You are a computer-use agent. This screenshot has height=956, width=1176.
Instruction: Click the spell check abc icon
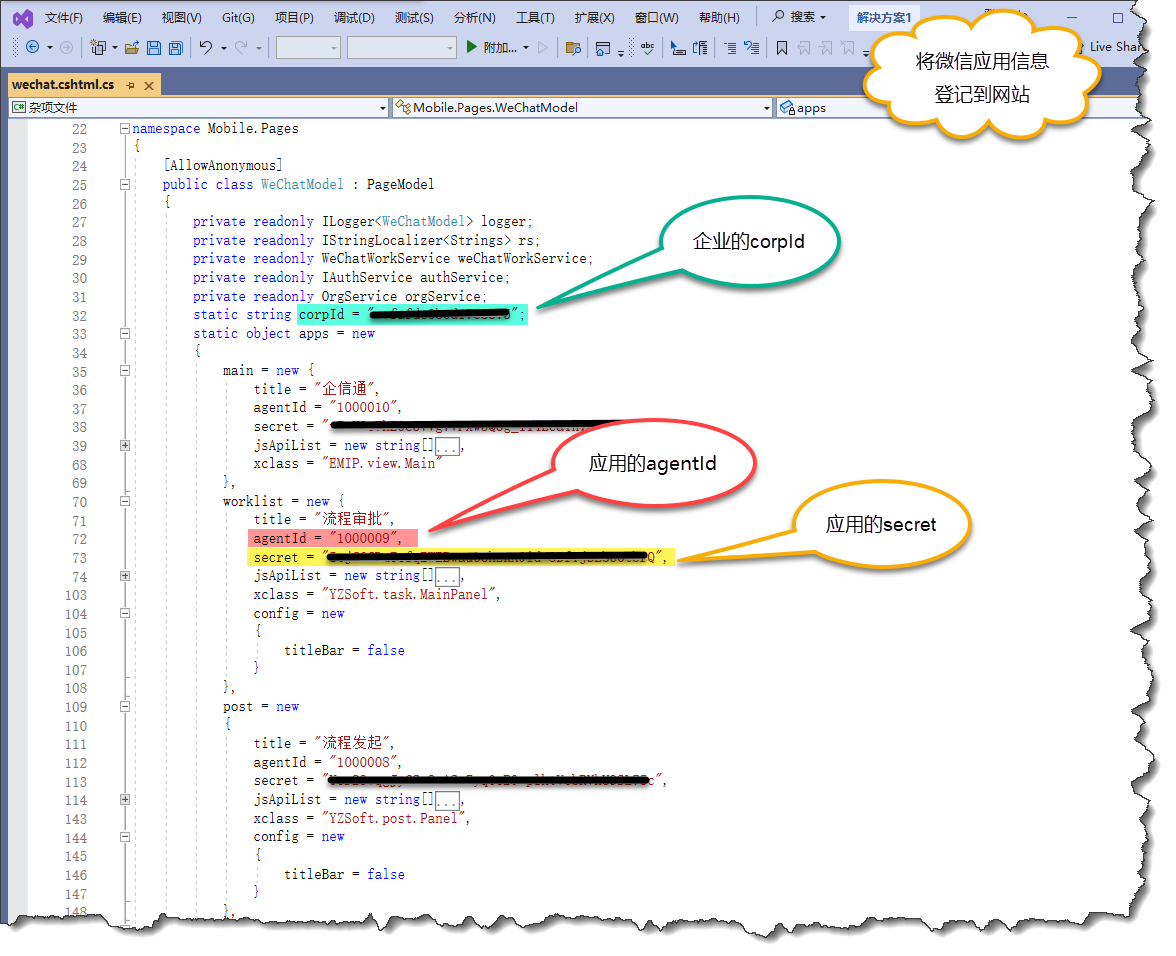coord(647,47)
